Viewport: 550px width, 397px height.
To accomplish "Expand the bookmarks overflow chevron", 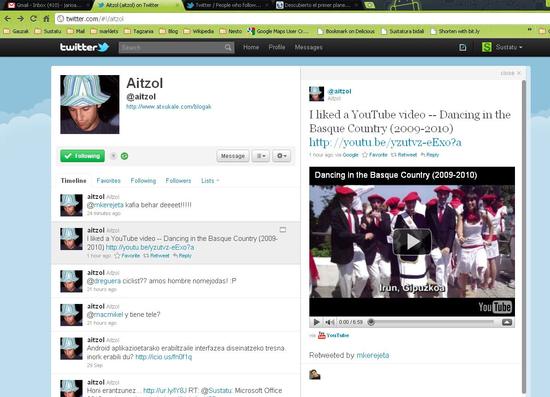I will tap(530, 31).
